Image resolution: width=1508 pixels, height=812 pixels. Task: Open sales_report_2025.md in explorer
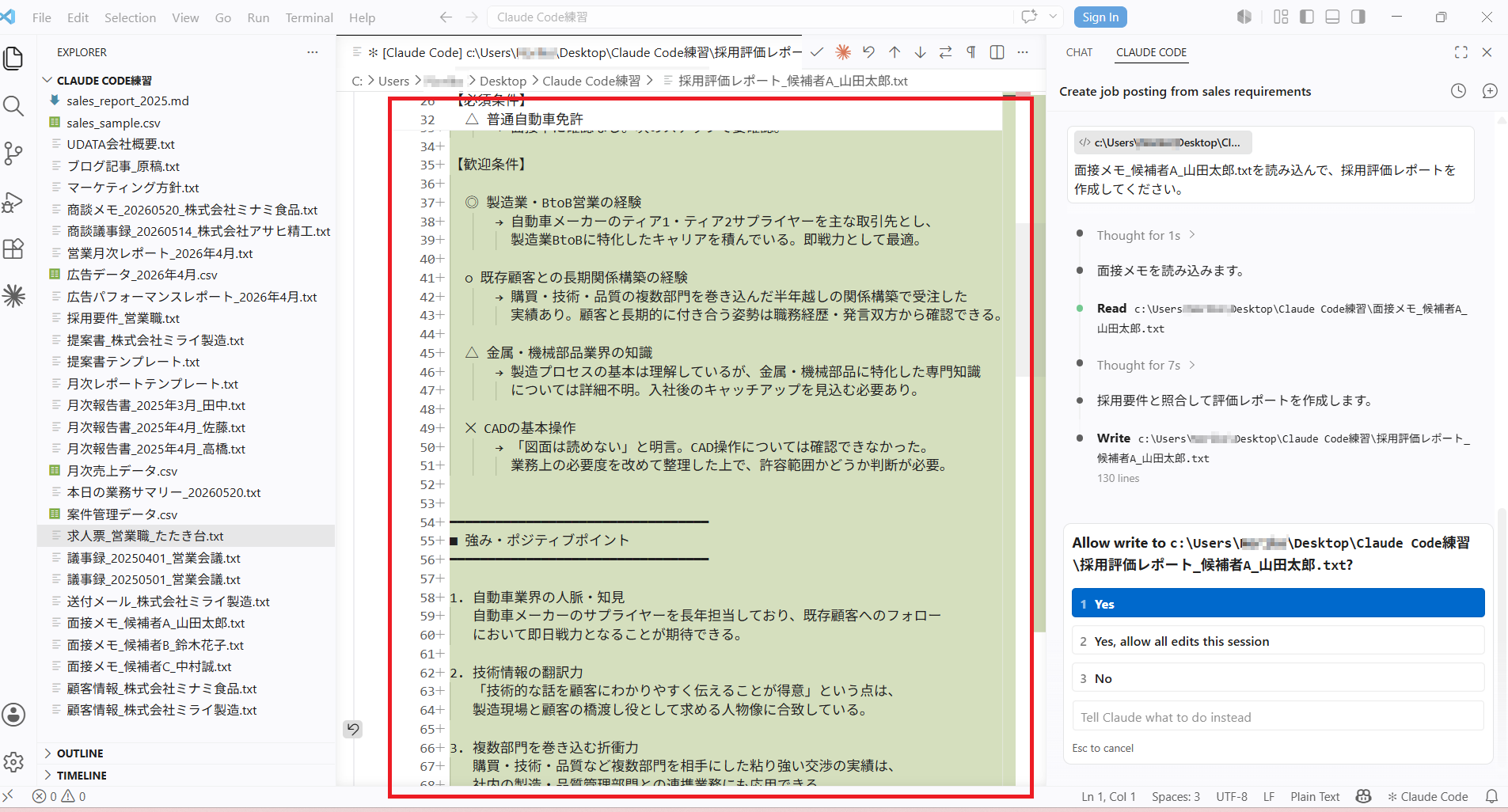[127, 101]
